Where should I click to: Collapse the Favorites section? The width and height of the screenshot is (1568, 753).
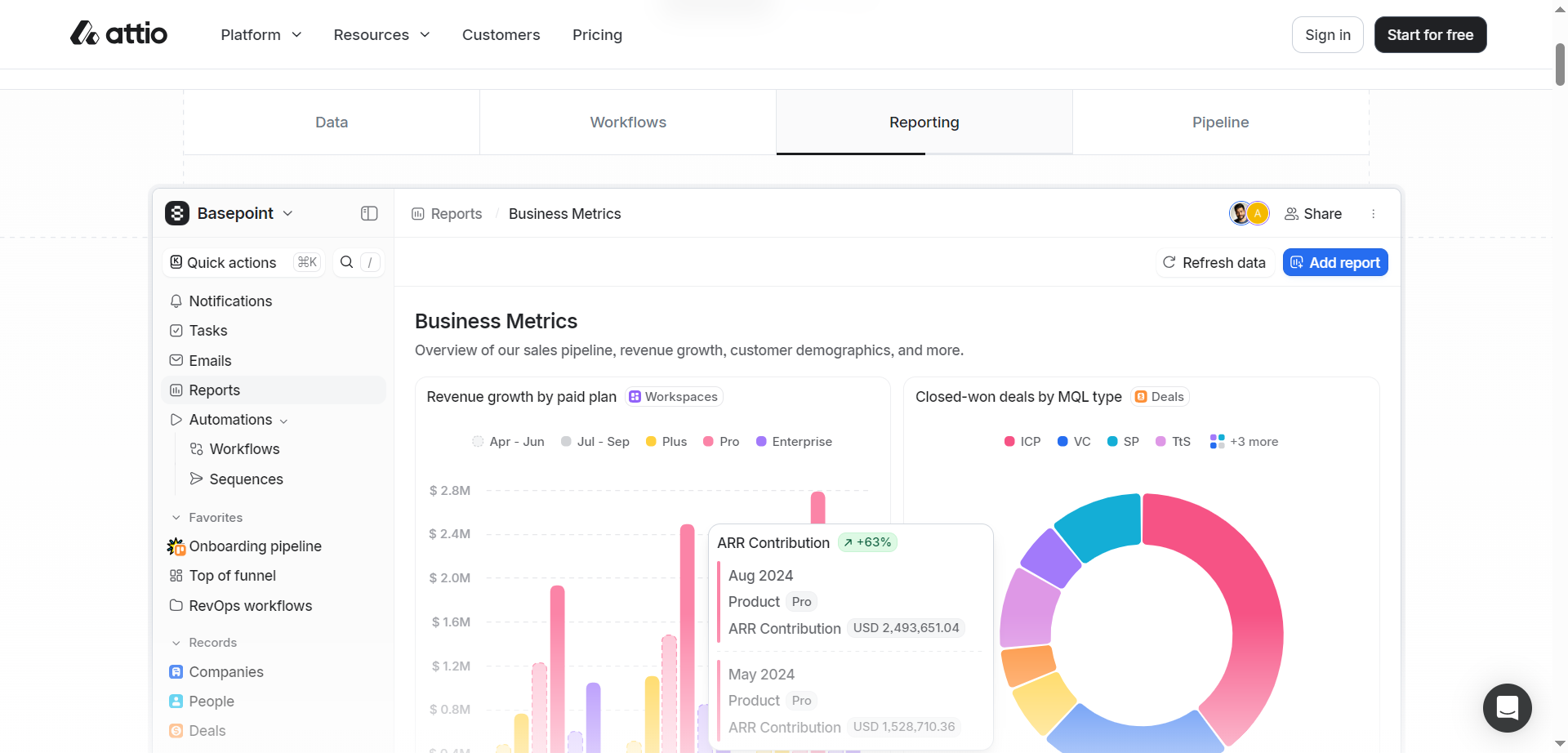click(x=176, y=518)
